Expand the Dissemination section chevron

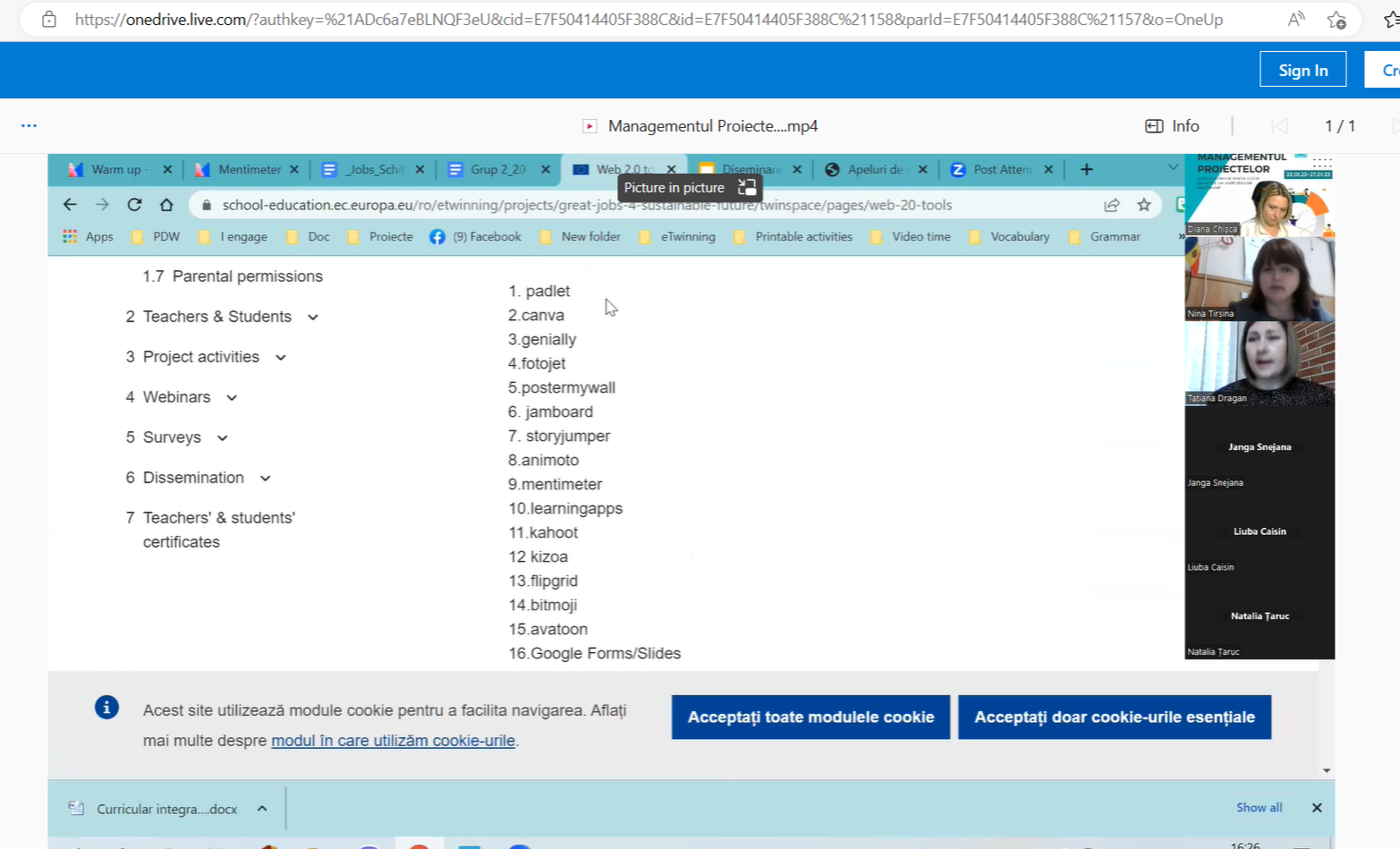266,479
